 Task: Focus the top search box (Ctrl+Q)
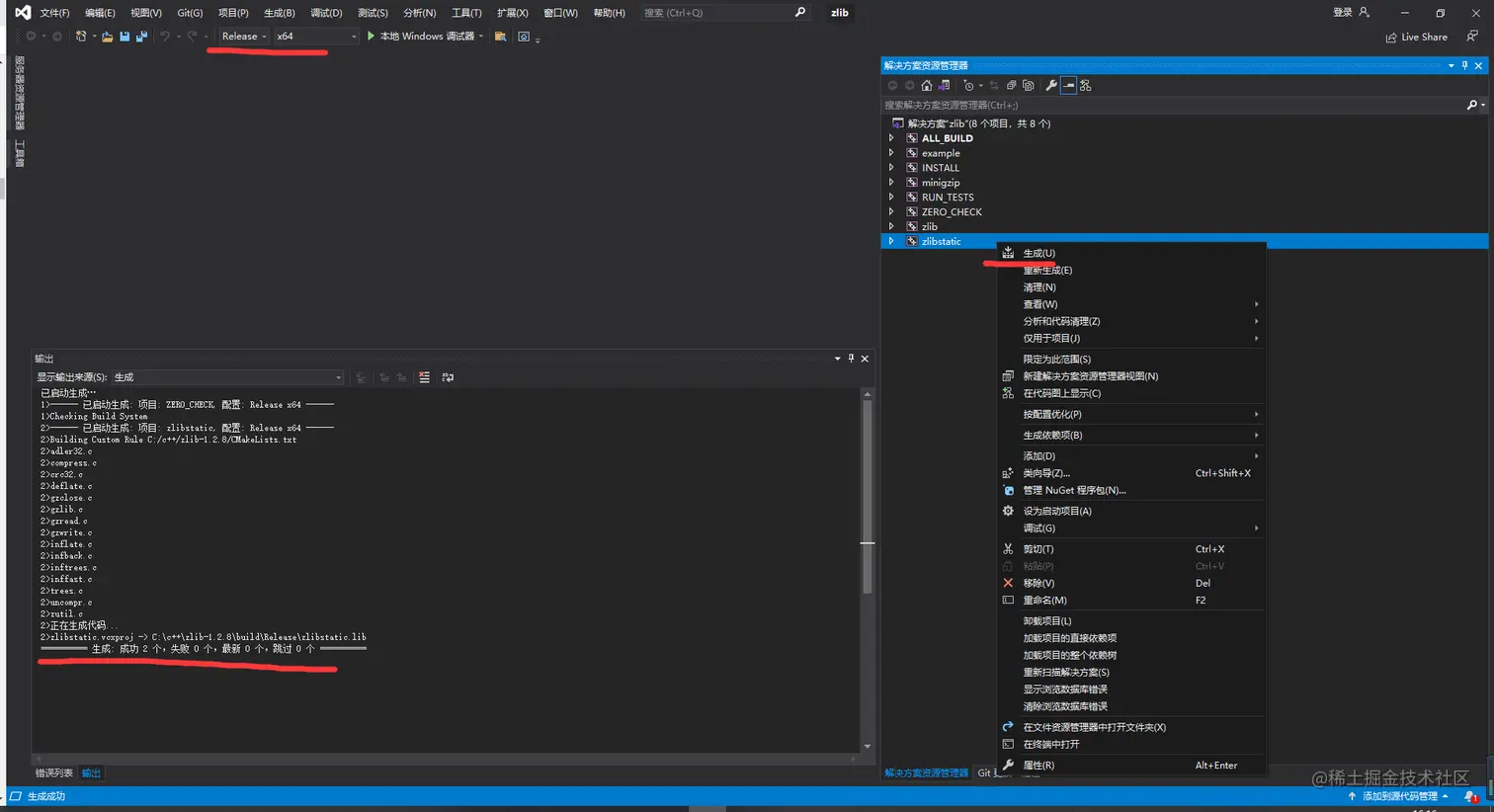pos(724,13)
